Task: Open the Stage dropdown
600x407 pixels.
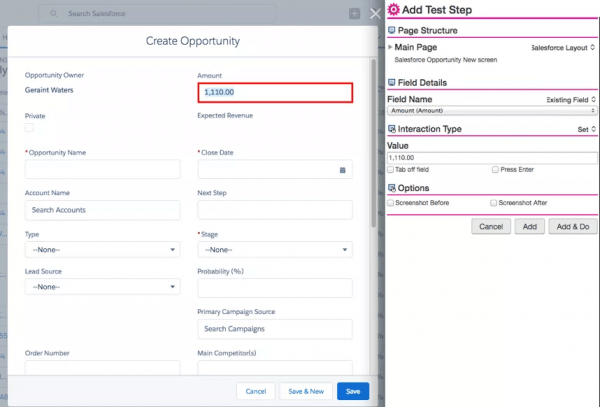Action: [275, 250]
